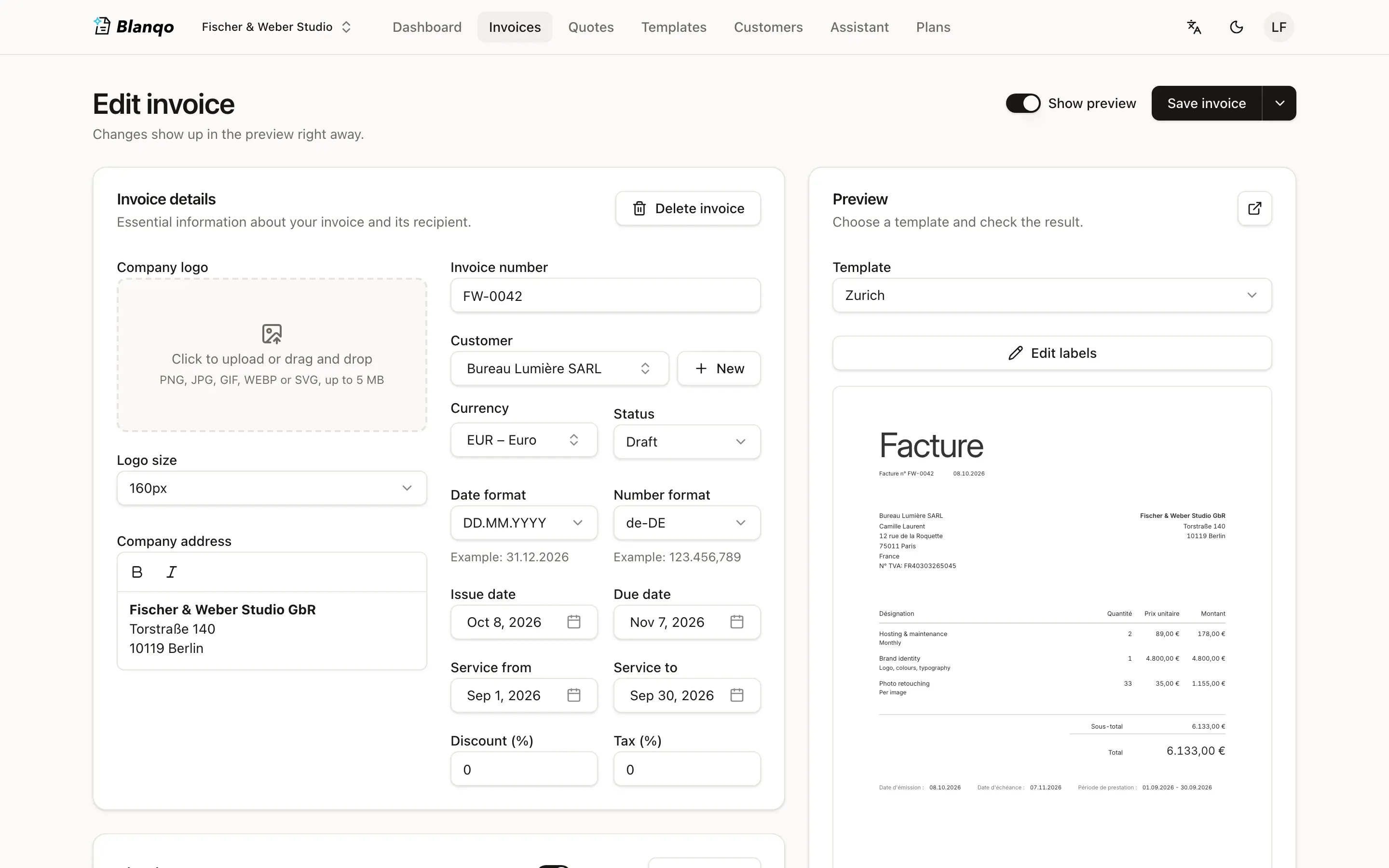Open the Status dropdown showing Draft
Image resolution: width=1389 pixels, height=868 pixels.
687,441
